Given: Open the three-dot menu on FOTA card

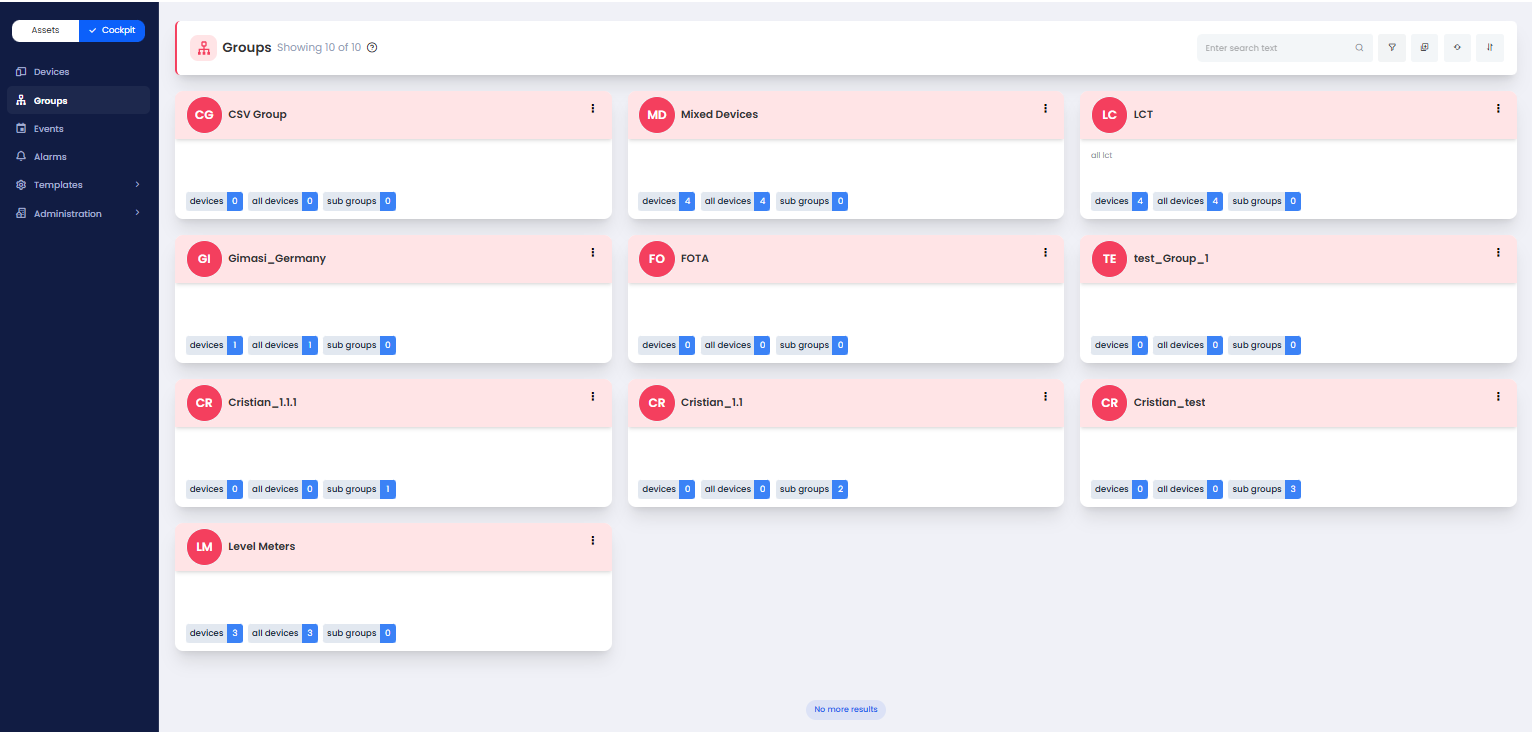Looking at the screenshot, I should [x=1045, y=252].
